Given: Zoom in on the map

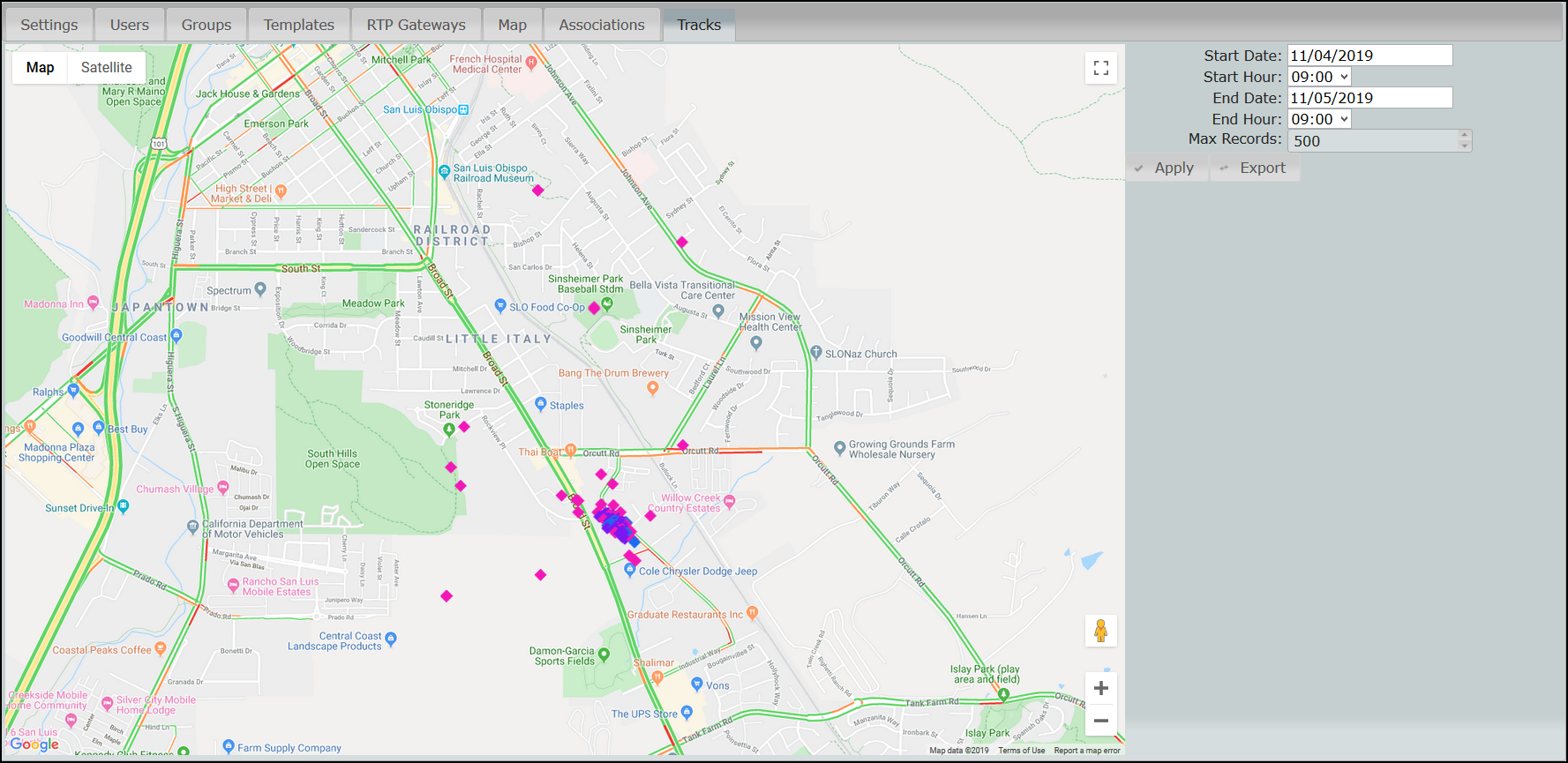Looking at the screenshot, I should click(x=1100, y=688).
